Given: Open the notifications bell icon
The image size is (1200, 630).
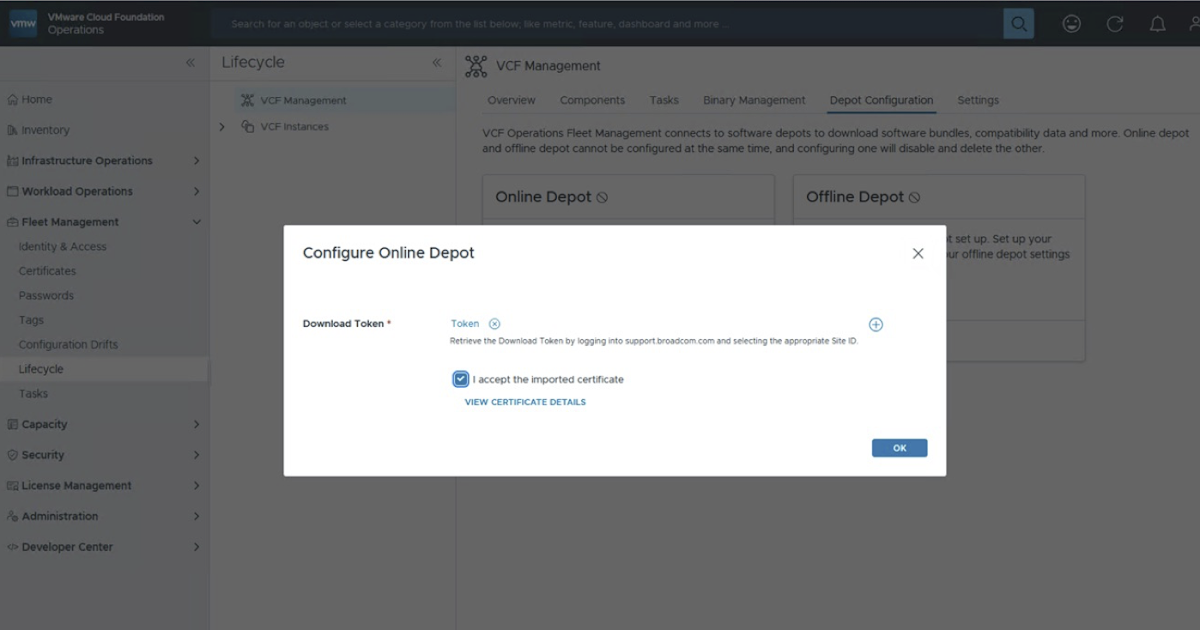Looking at the screenshot, I should coord(1157,24).
